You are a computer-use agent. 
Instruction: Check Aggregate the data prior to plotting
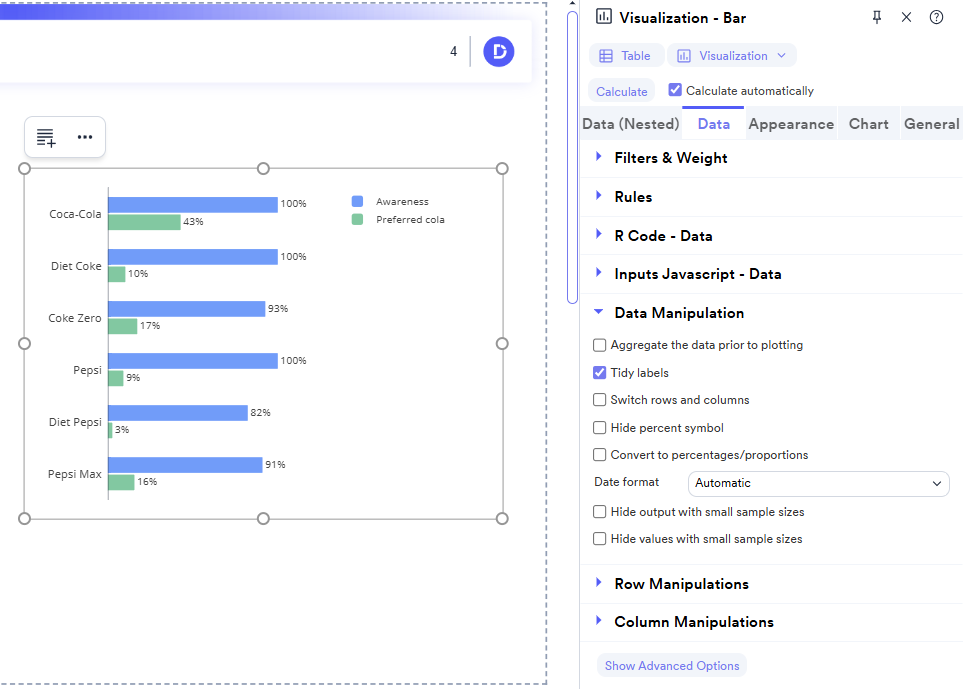click(x=600, y=345)
